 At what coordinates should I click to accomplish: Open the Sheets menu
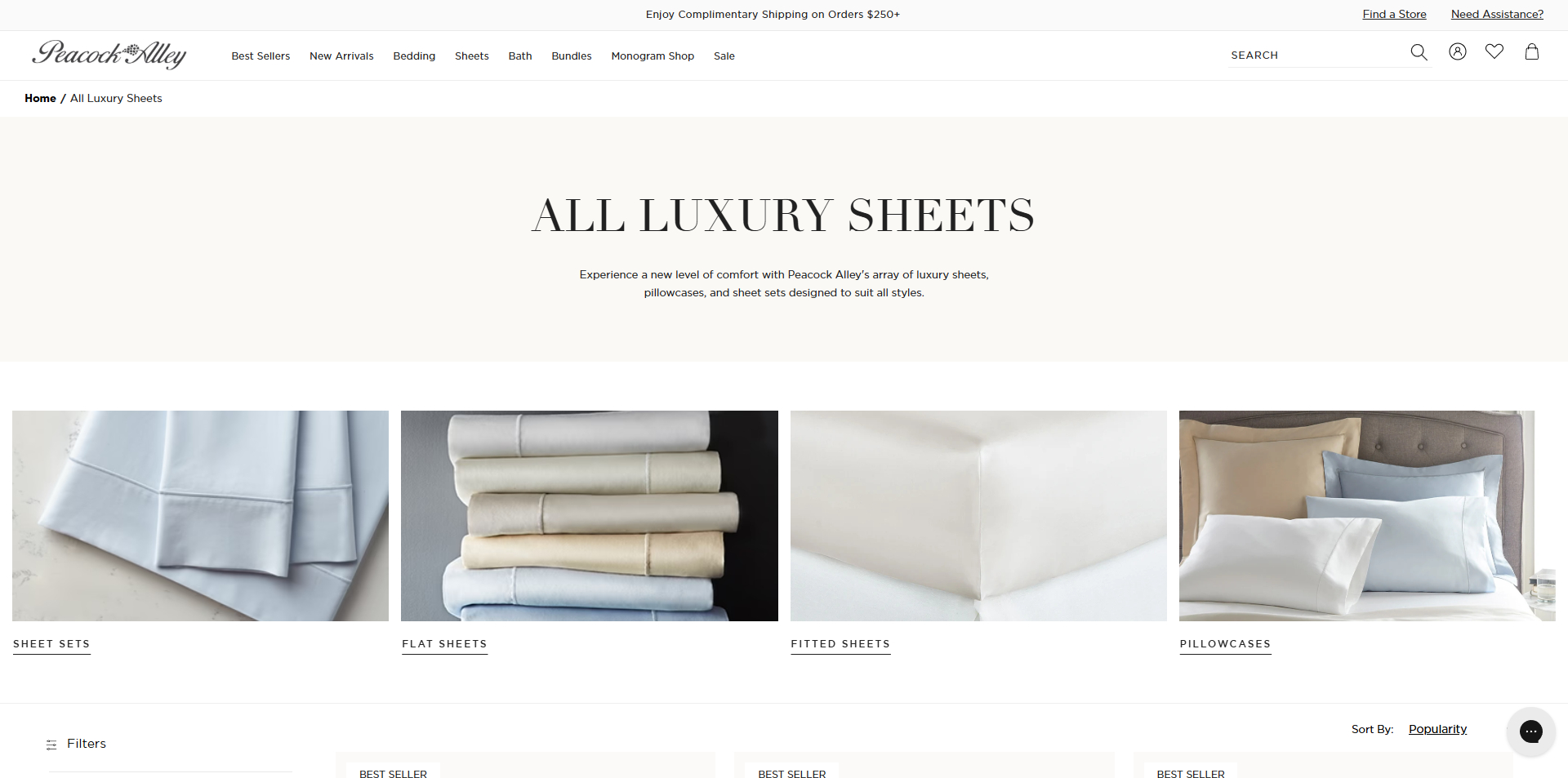[472, 56]
